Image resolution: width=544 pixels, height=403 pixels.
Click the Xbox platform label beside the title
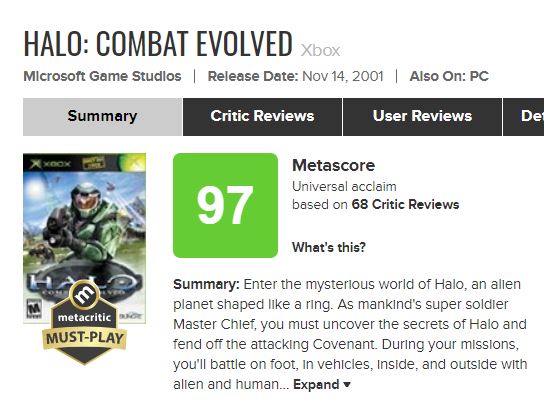320,51
